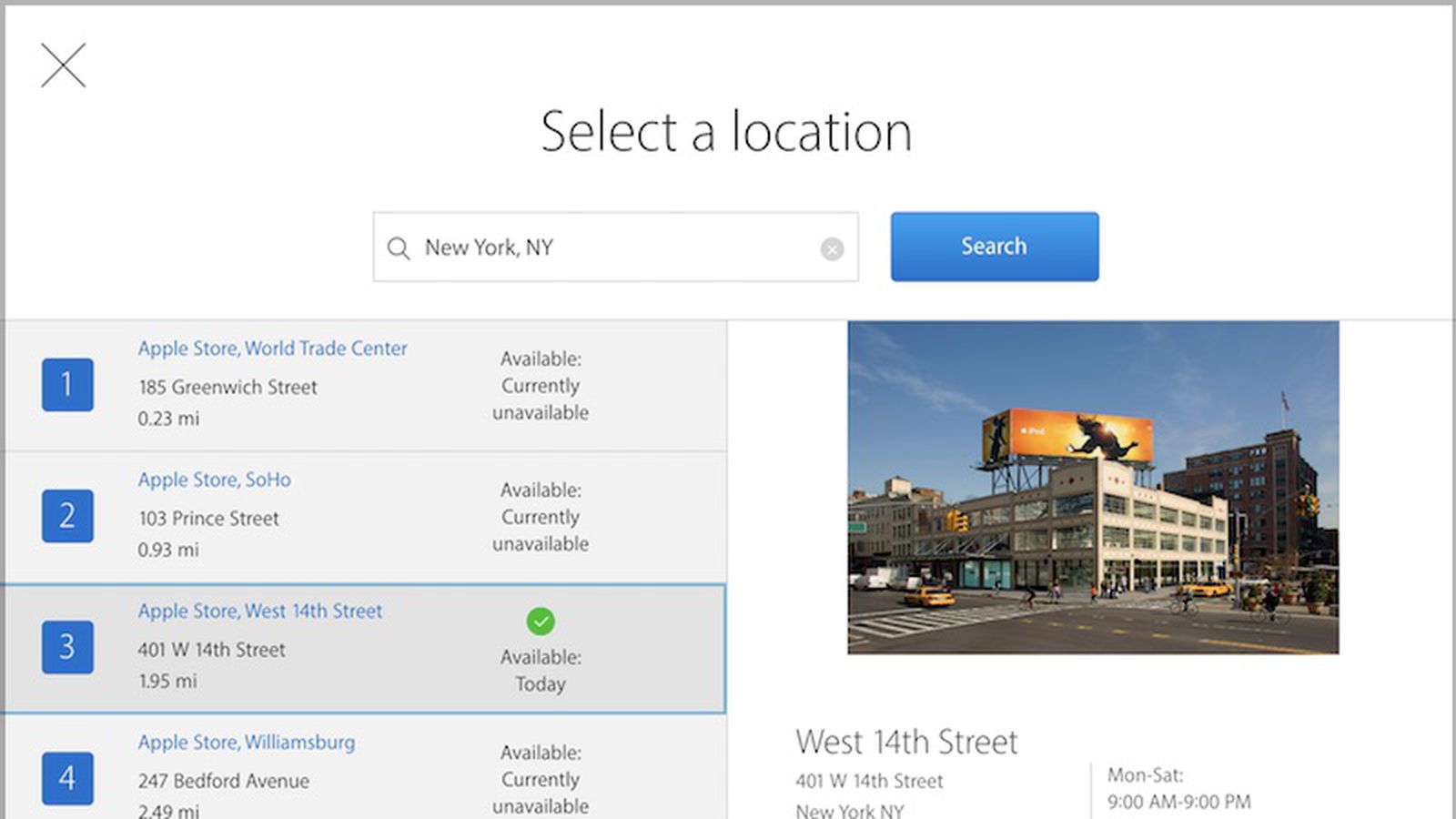Screen dimensions: 1456x819
Task: Open Apple Store, West 14th Street link
Action: [259, 611]
